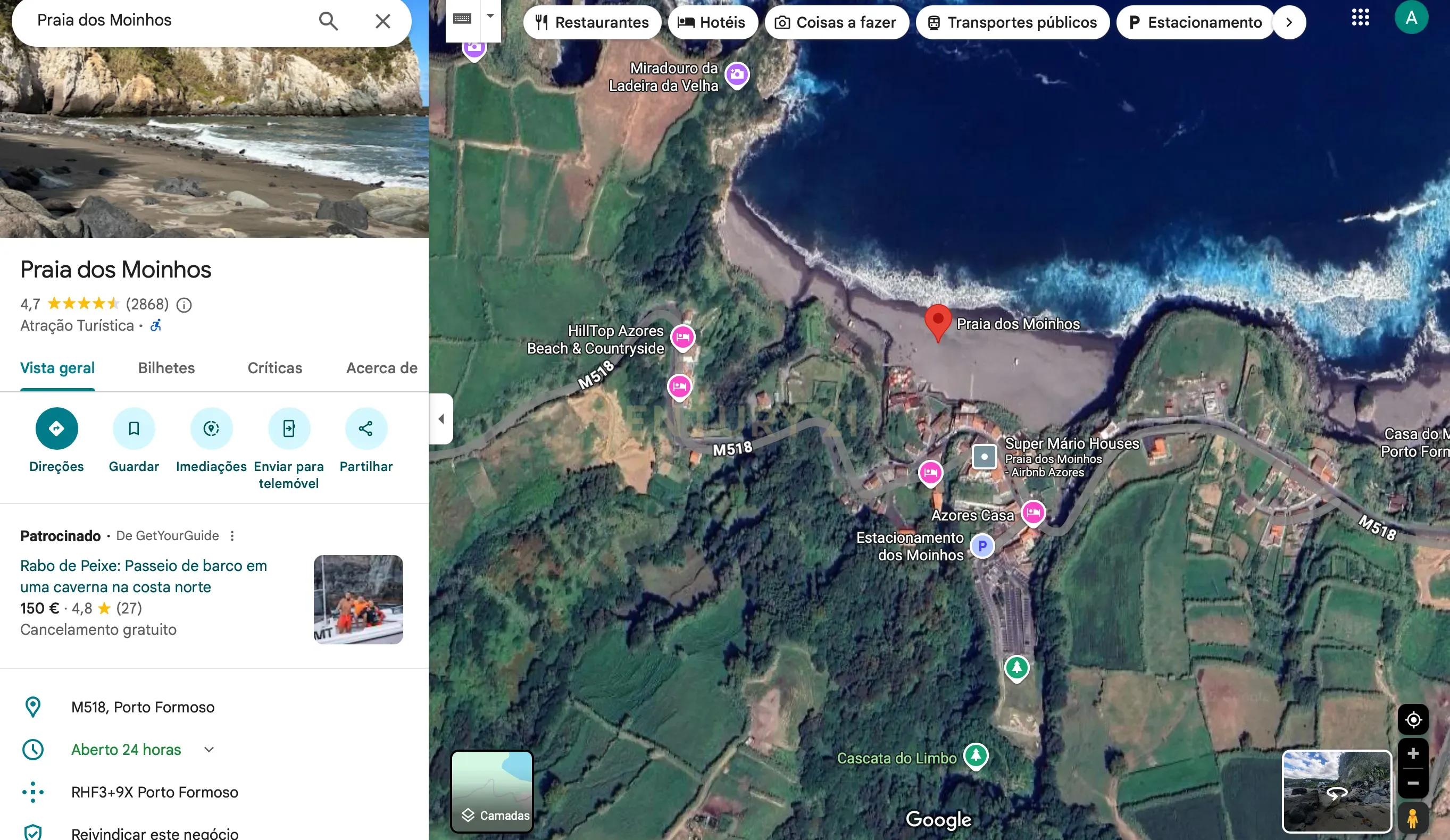Switch to the Críticas tab
This screenshot has width=1450, height=840.
click(274, 368)
